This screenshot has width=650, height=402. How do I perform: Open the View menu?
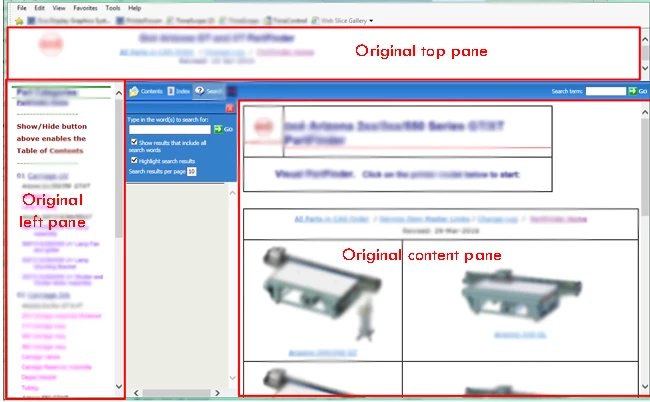pos(59,8)
